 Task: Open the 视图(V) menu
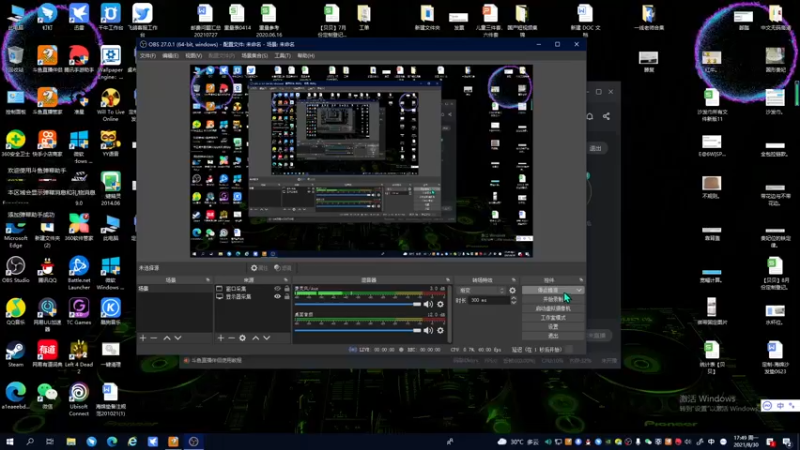[194, 56]
